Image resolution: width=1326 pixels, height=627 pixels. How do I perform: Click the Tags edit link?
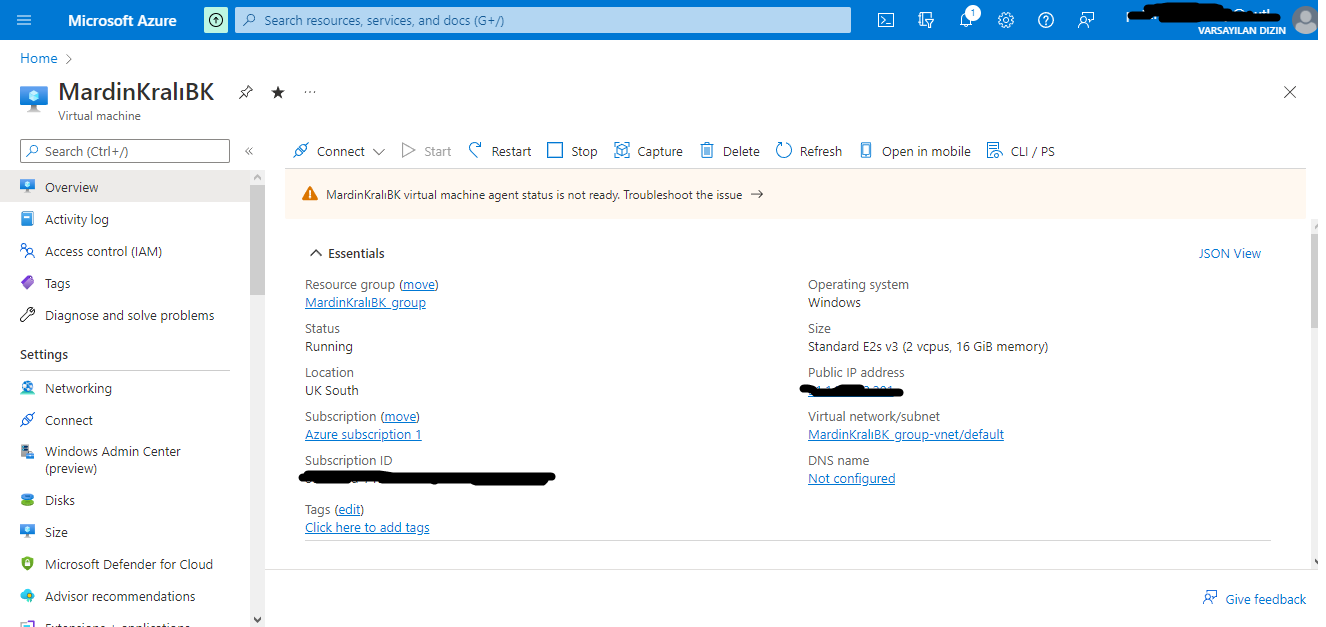coord(349,510)
